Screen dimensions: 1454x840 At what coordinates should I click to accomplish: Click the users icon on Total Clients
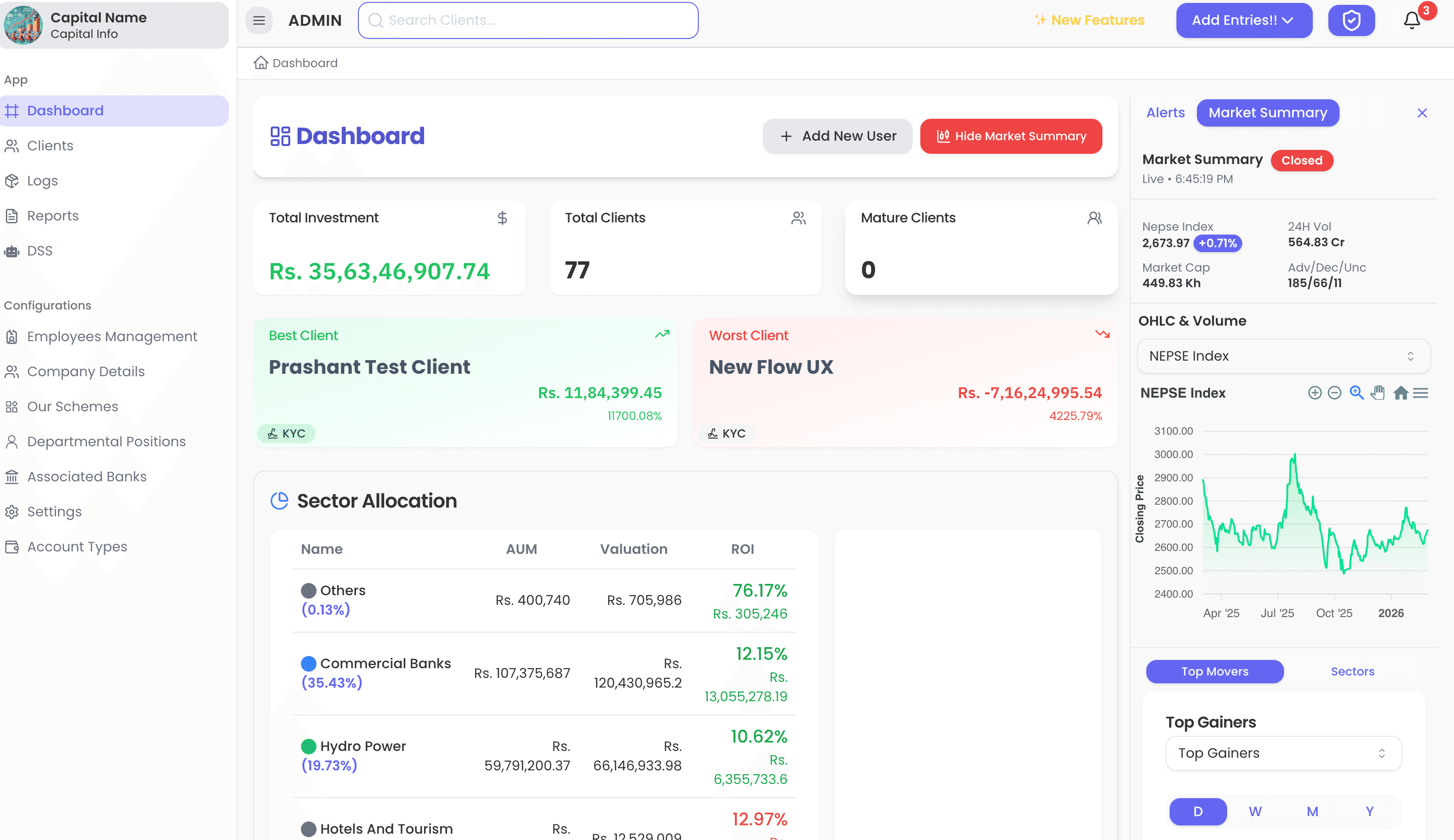coord(799,218)
